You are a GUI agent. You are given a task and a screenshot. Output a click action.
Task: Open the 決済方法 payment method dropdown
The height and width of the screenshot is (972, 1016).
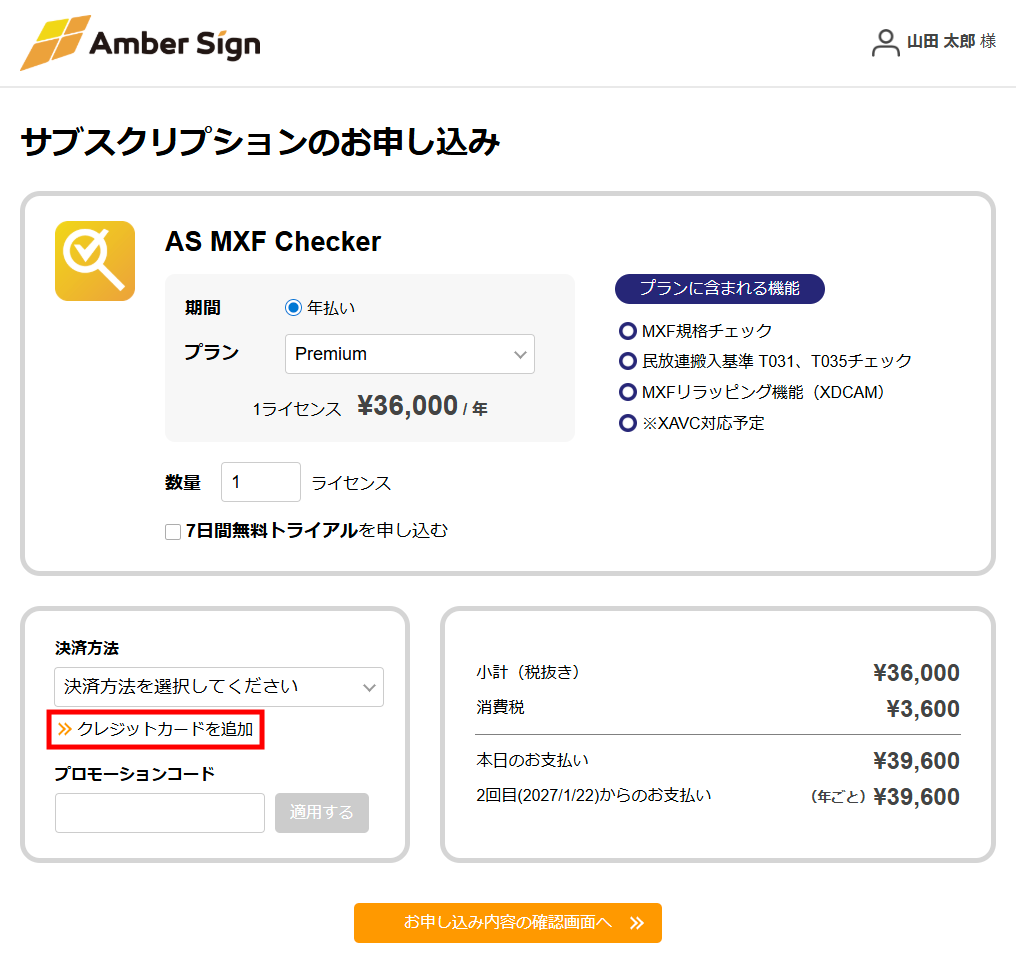[x=218, y=687]
